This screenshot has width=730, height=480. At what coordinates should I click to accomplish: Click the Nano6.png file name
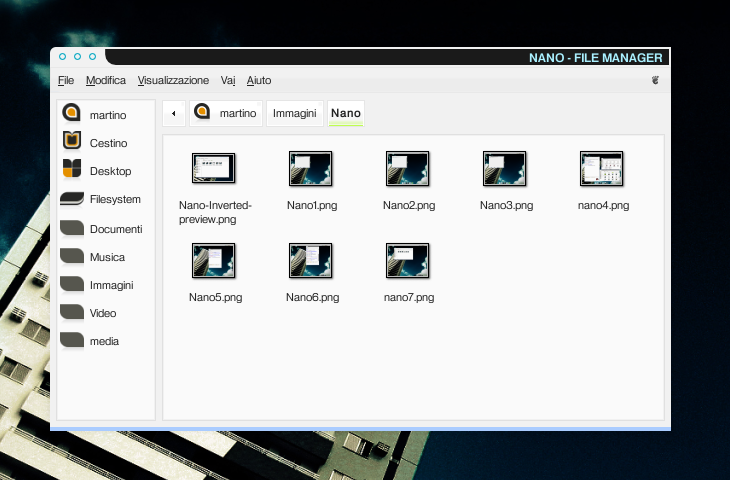point(312,297)
